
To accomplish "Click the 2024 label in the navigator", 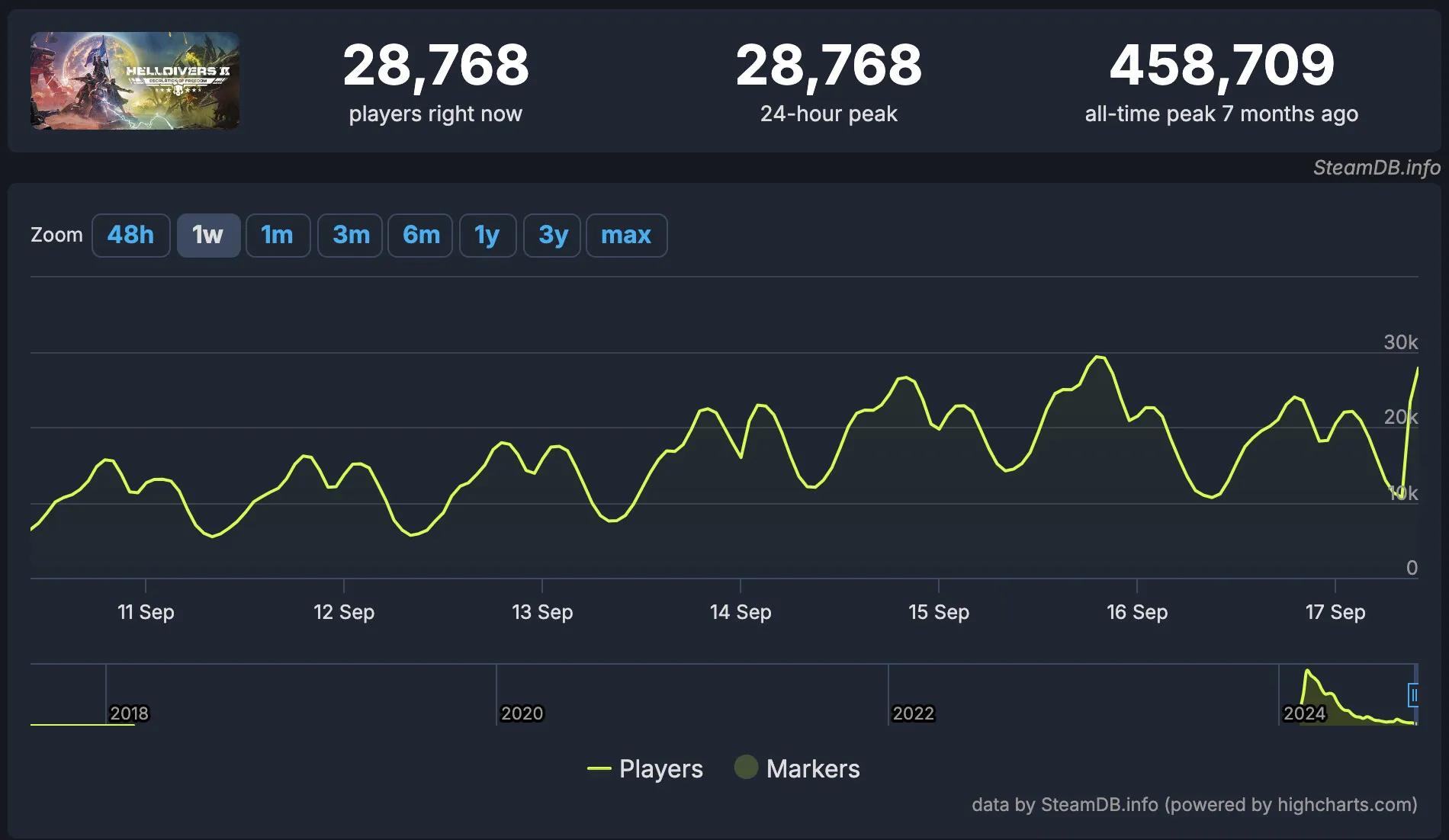I will click(x=1304, y=713).
